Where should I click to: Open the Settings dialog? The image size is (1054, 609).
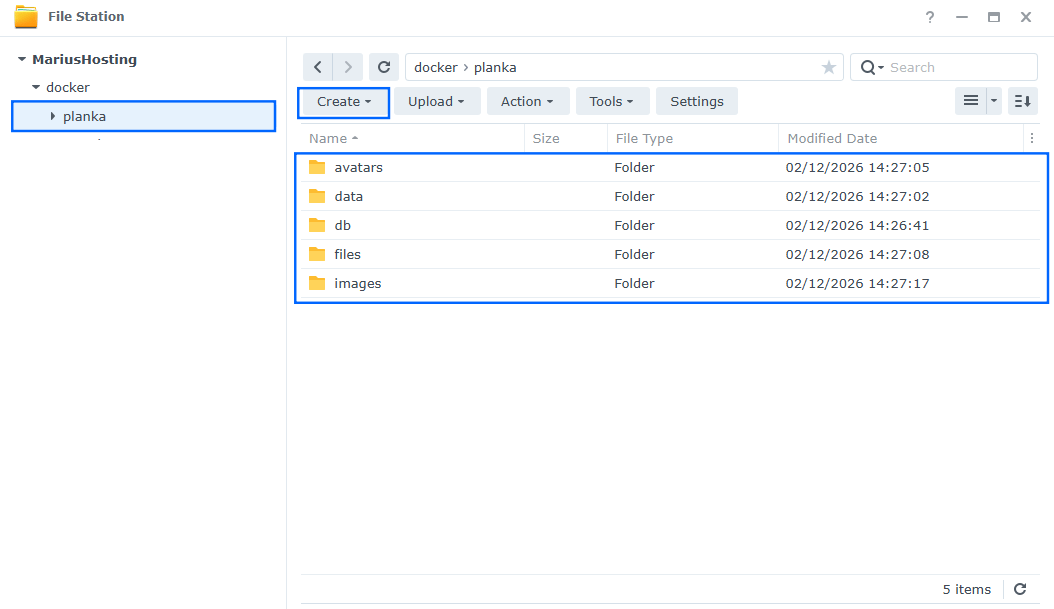(696, 101)
